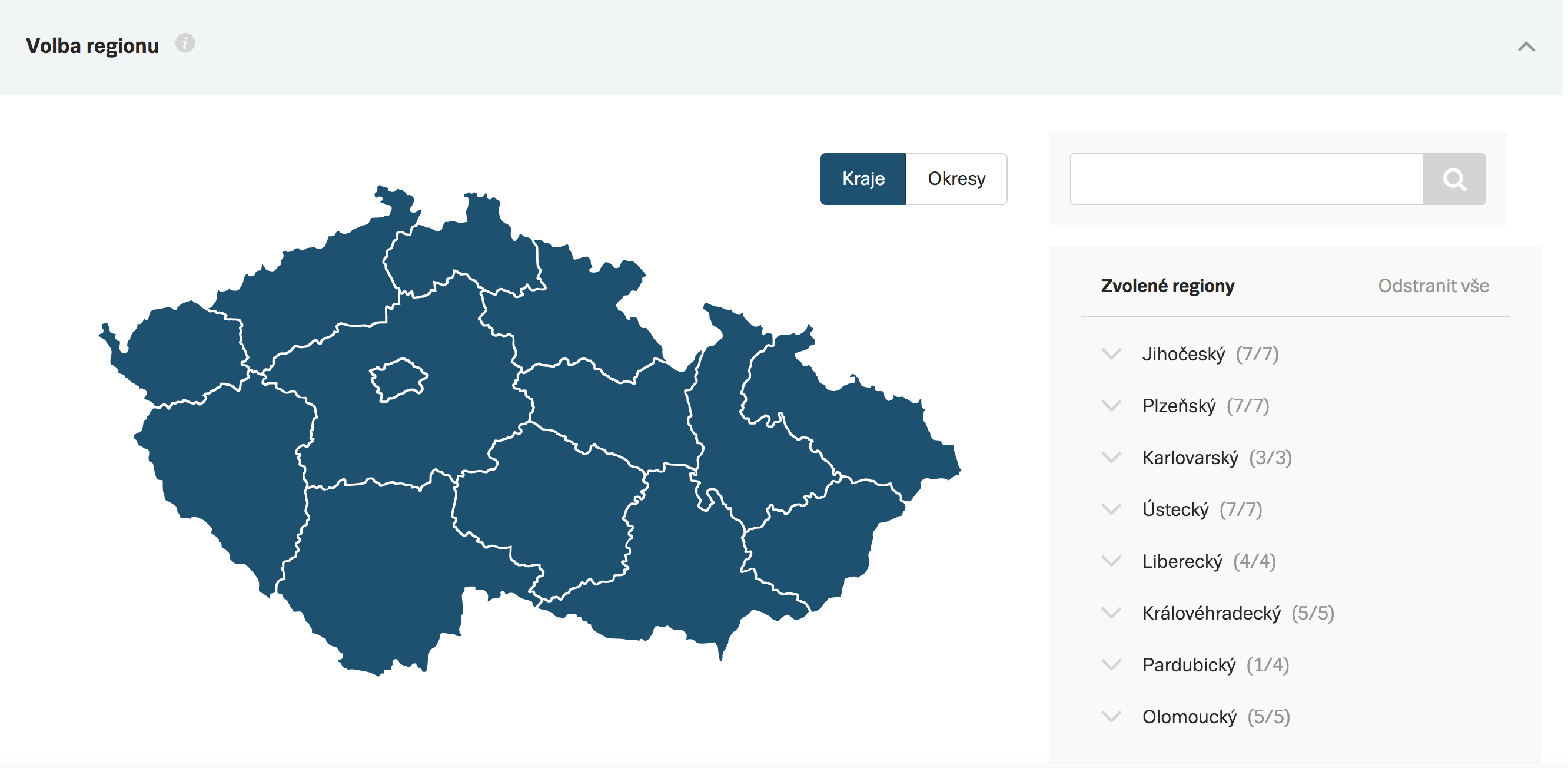Collapse the Volba regionu panel
Viewport: 1568px width, 768px height.
[x=1526, y=47]
